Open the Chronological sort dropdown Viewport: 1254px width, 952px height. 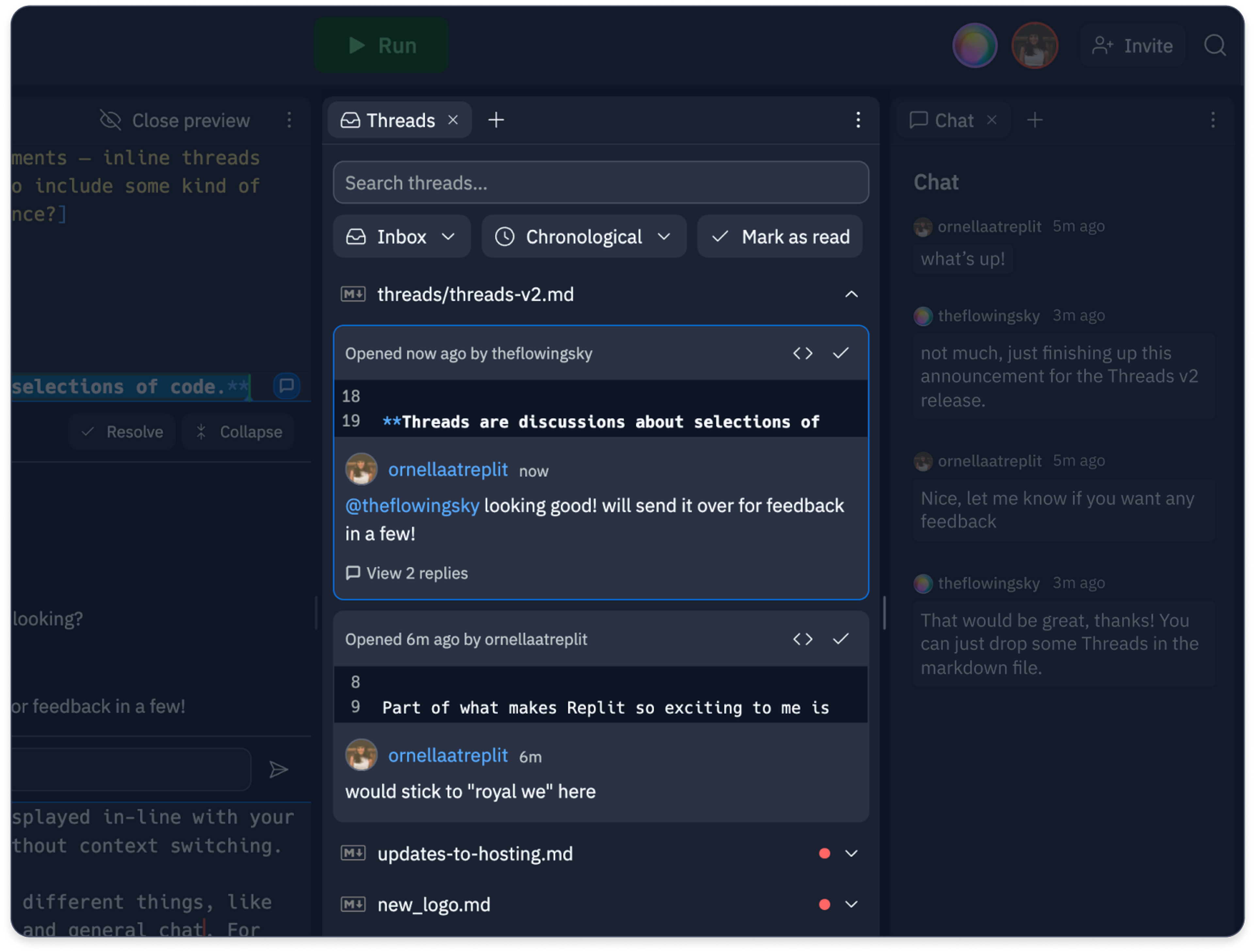click(x=583, y=237)
